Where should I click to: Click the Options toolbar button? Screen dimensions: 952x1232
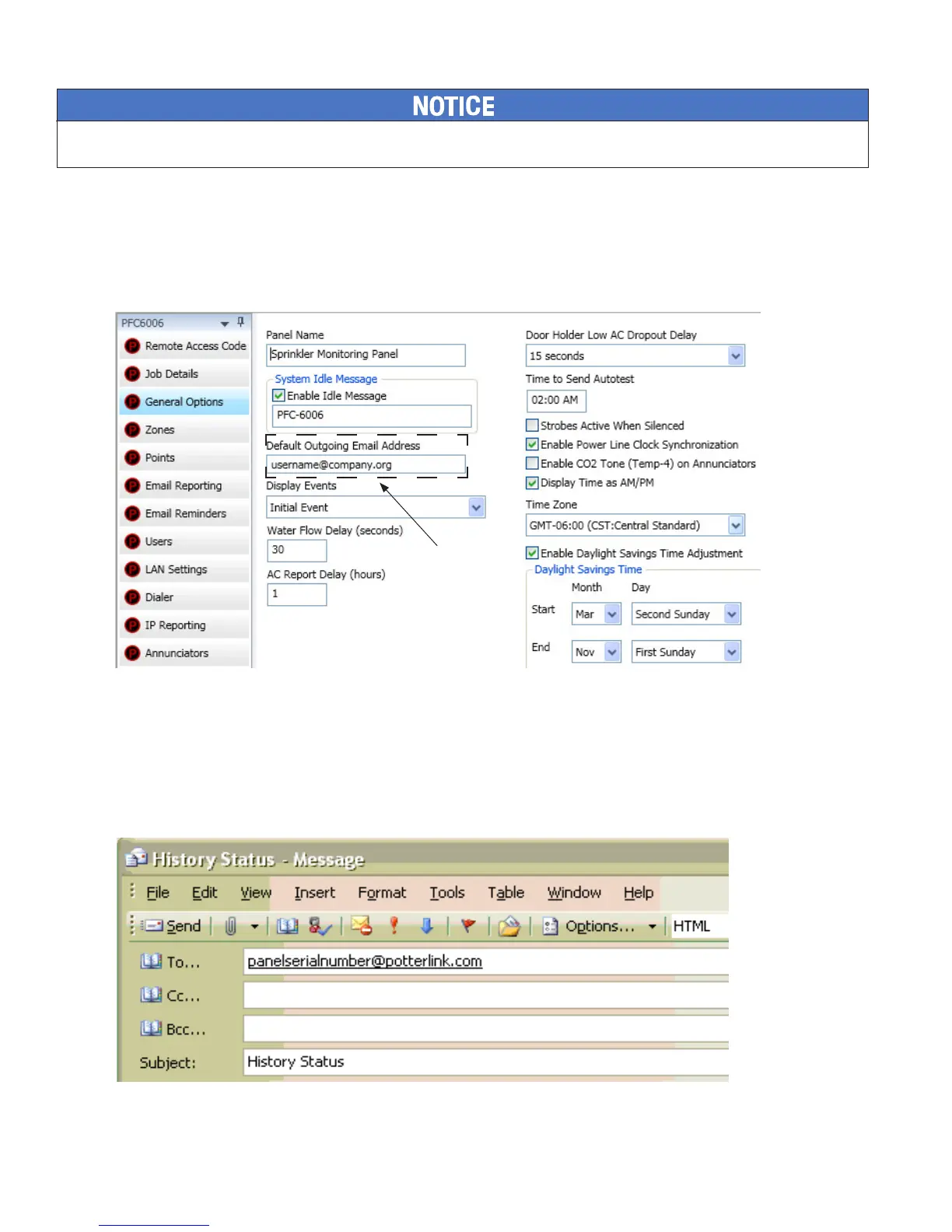pyautogui.click(x=590, y=926)
